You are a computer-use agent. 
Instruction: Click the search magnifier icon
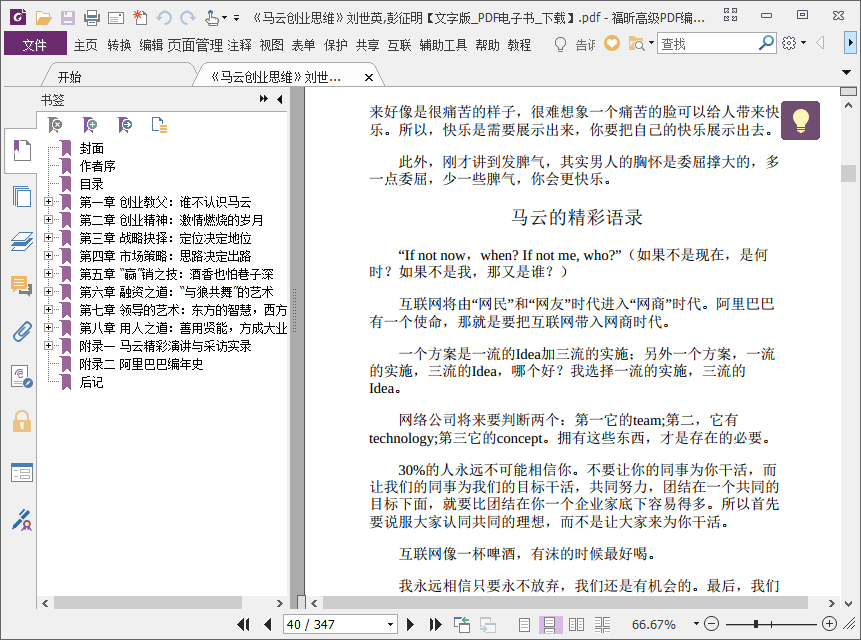[x=766, y=43]
